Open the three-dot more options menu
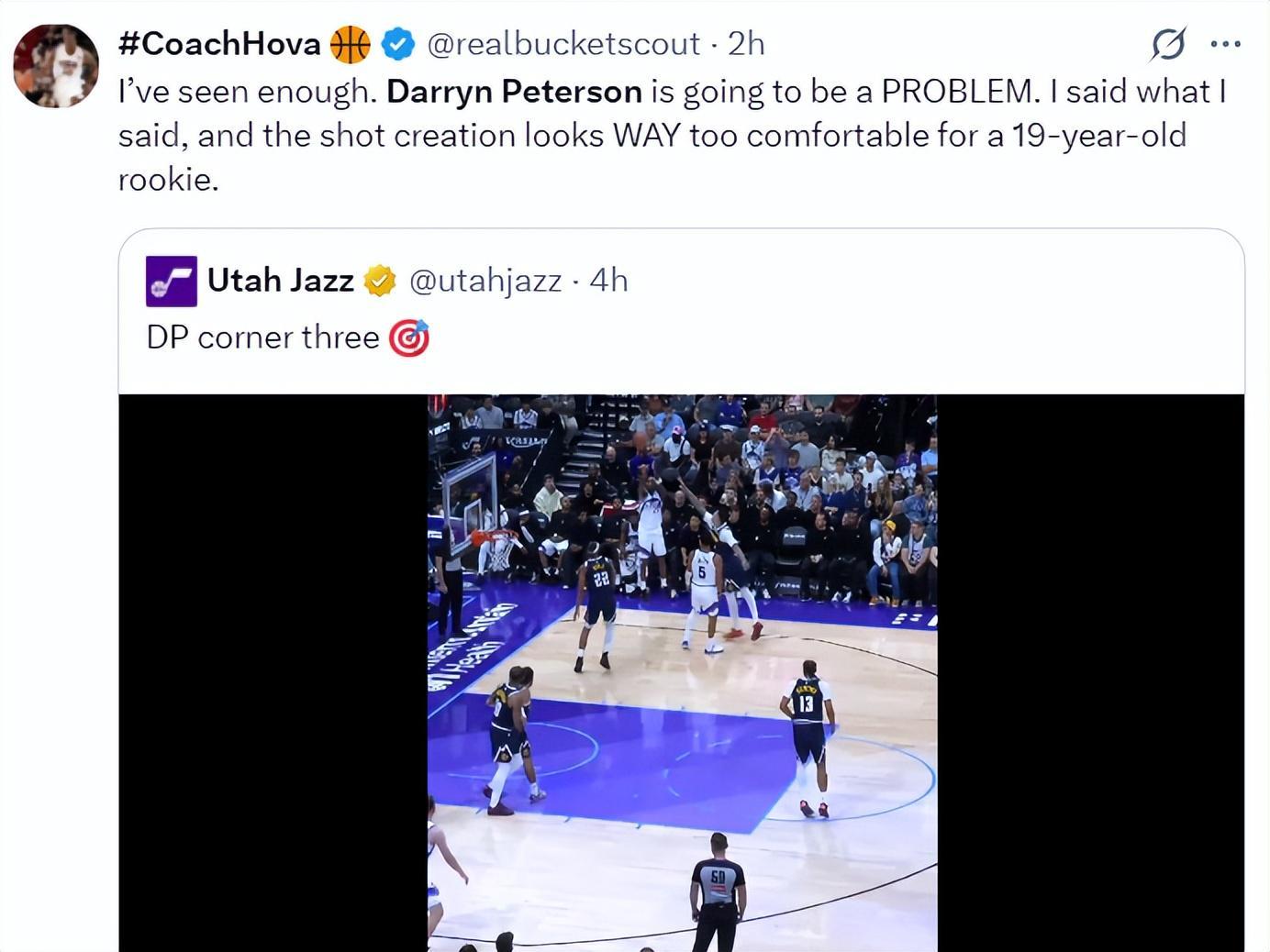The image size is (1270, 952). 1225,43
